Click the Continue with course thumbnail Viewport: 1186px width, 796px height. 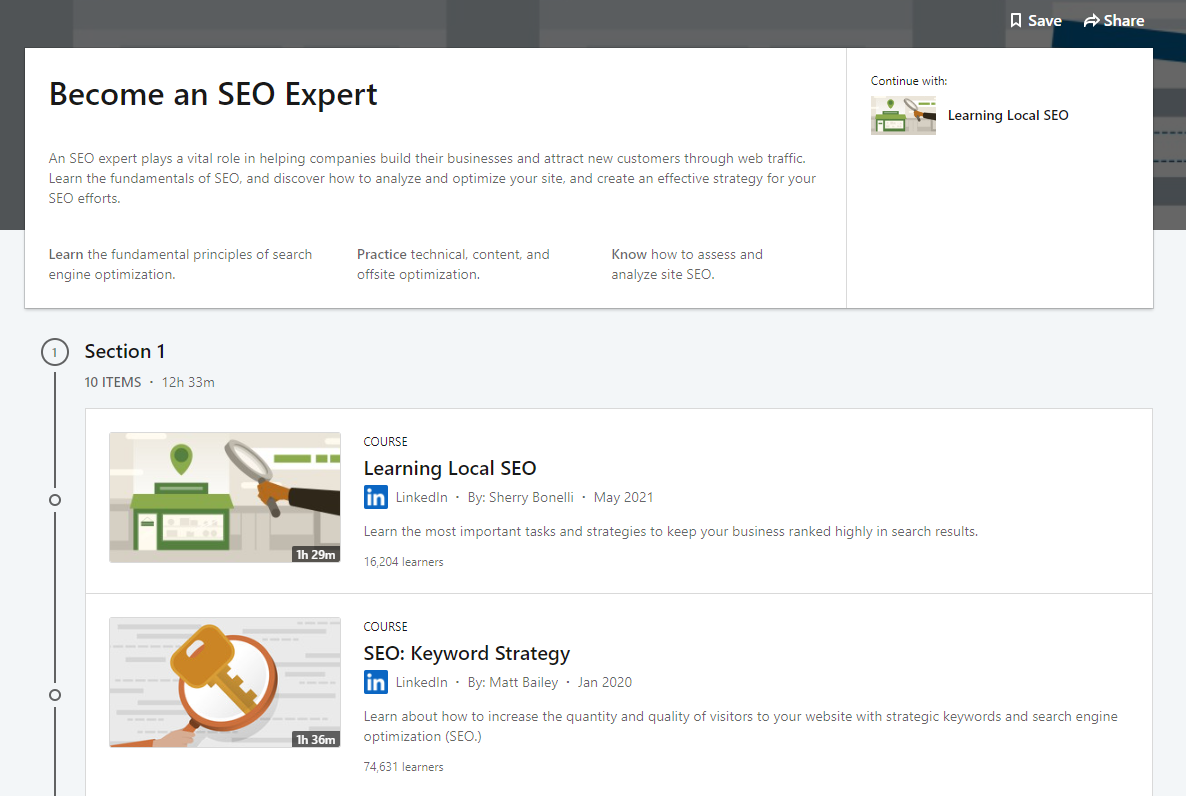point(903,115)
